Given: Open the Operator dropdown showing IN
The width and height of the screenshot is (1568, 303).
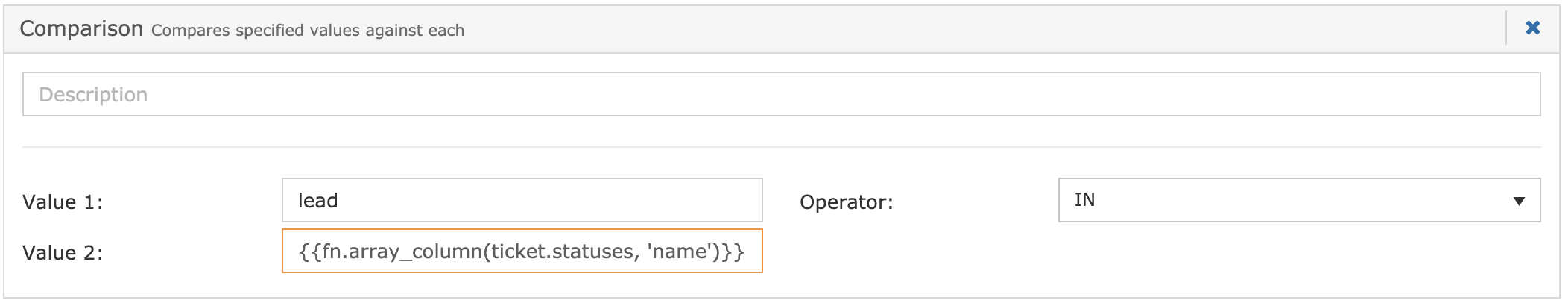Looking at the screenshot, I should [x=1298, y=200].
